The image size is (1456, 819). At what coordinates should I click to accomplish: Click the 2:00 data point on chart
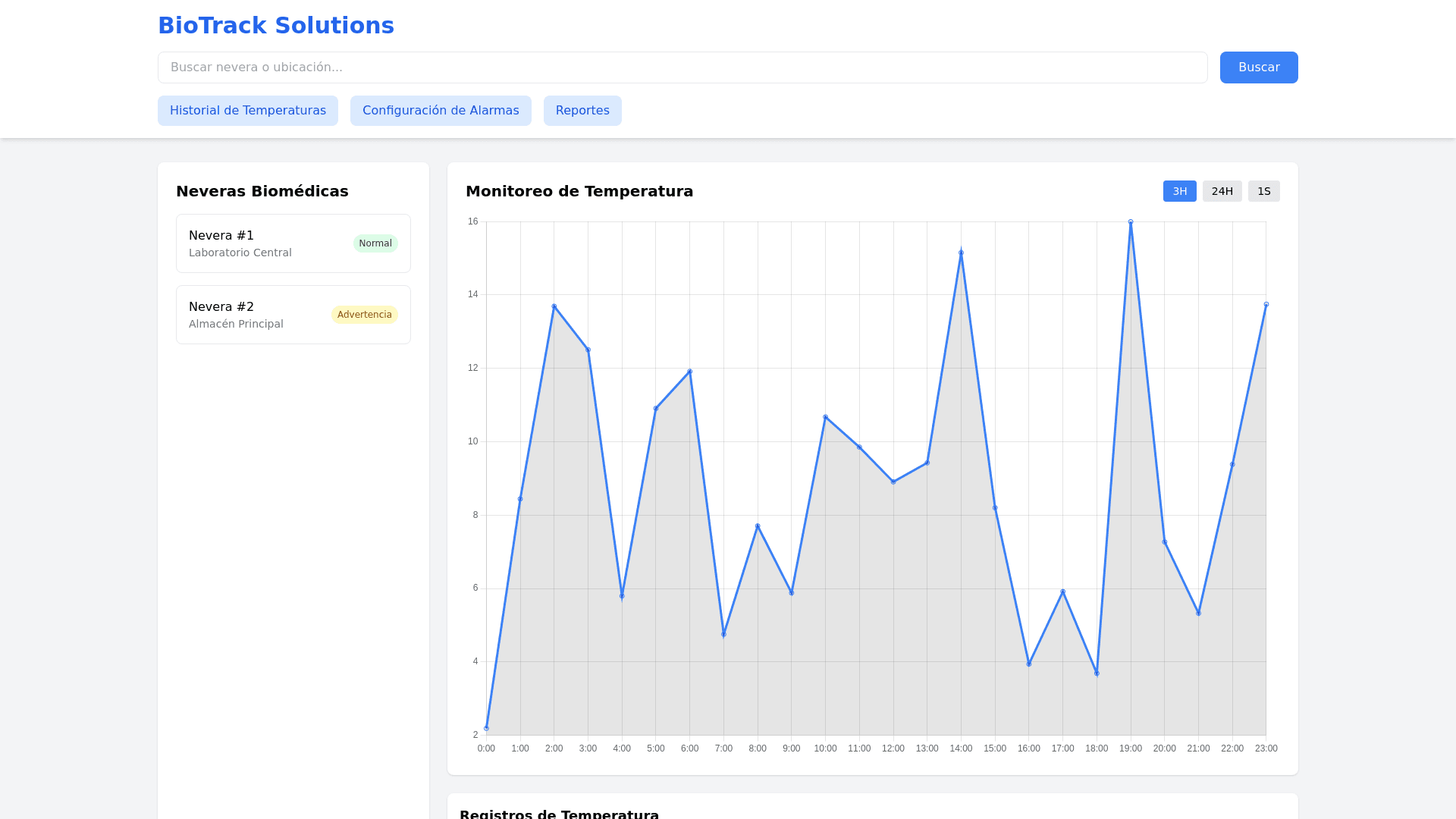point(554,306)
